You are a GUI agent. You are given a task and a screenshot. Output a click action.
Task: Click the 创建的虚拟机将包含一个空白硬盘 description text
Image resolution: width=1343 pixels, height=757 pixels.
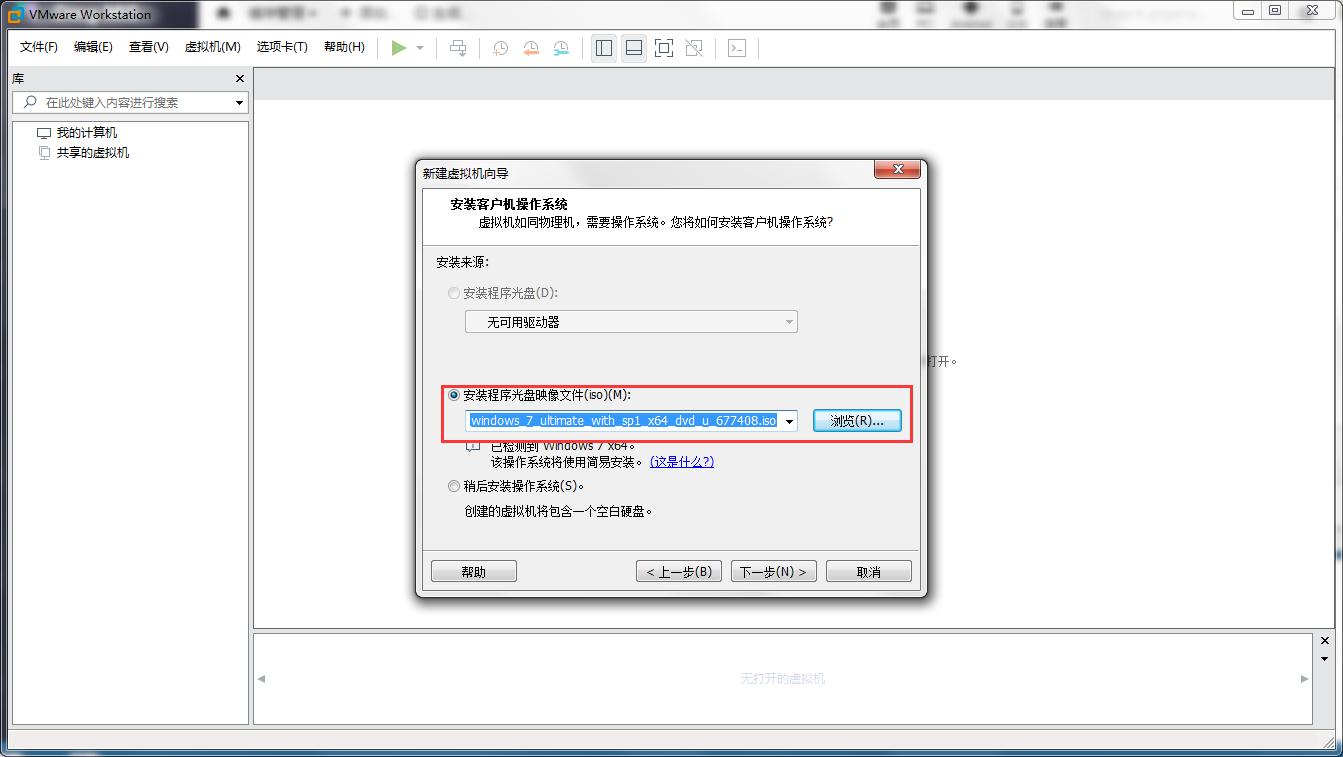(558, 511)
